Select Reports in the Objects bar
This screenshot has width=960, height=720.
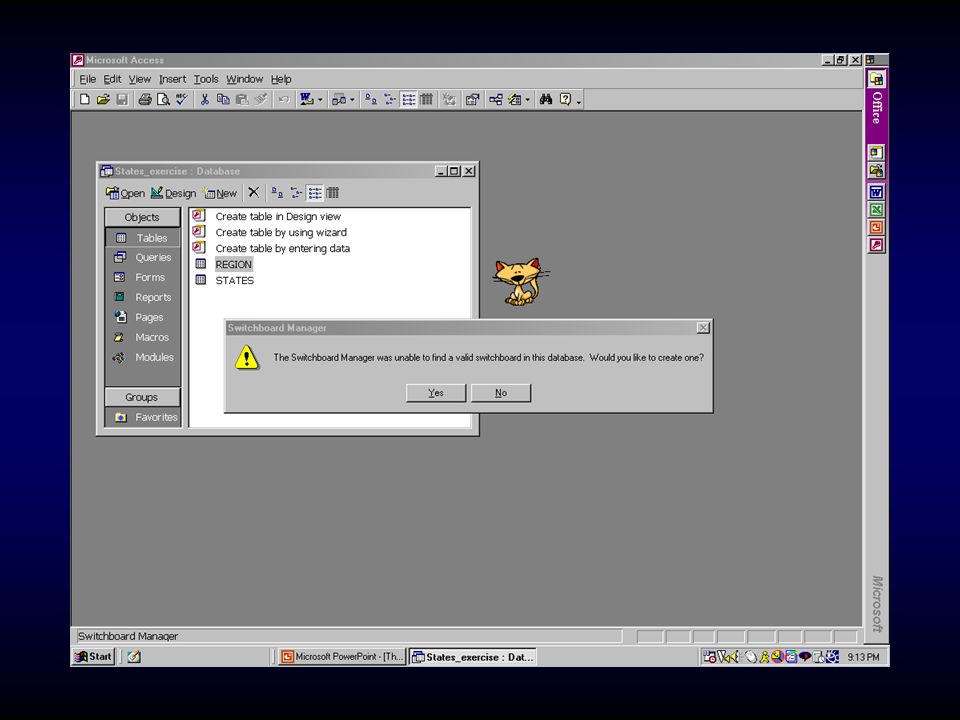click(x=143, y=297)
